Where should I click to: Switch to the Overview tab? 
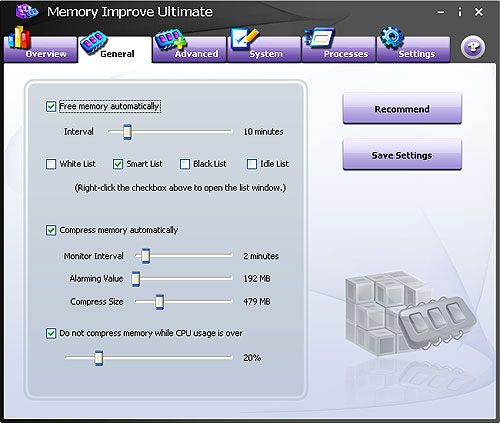click(x=41, y=50)
